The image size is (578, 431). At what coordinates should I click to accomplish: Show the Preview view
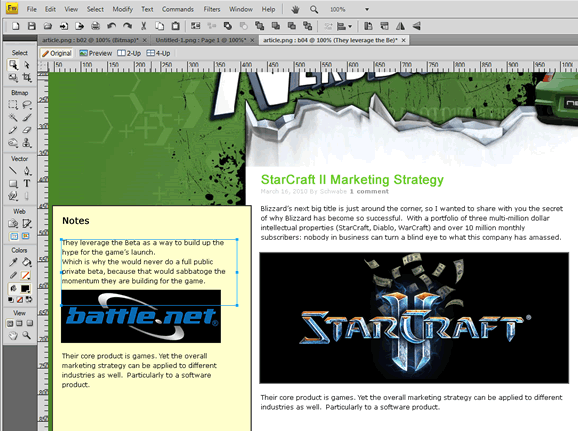tap(96, 53)
